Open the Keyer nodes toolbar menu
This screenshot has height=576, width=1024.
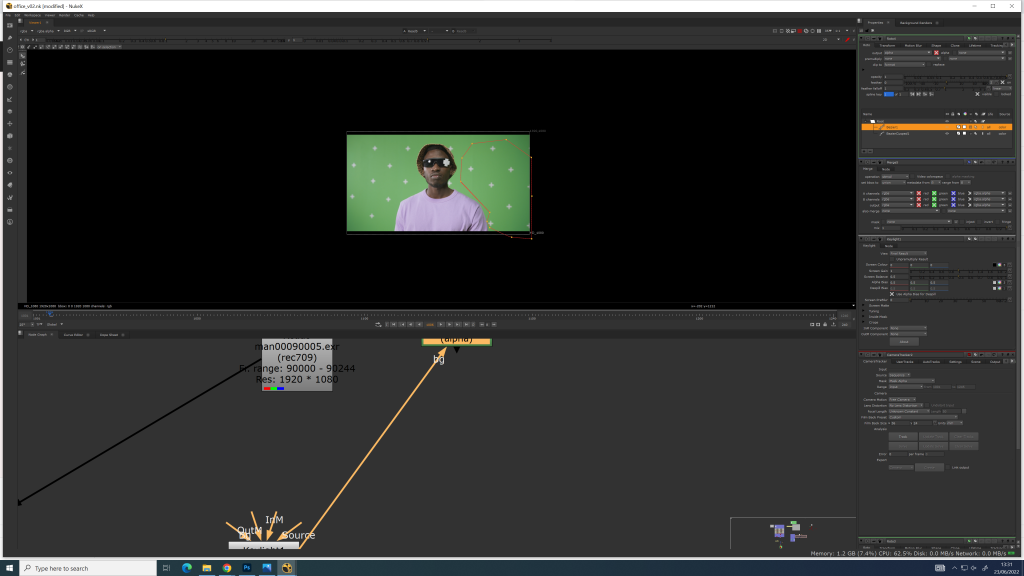point(10,99)
